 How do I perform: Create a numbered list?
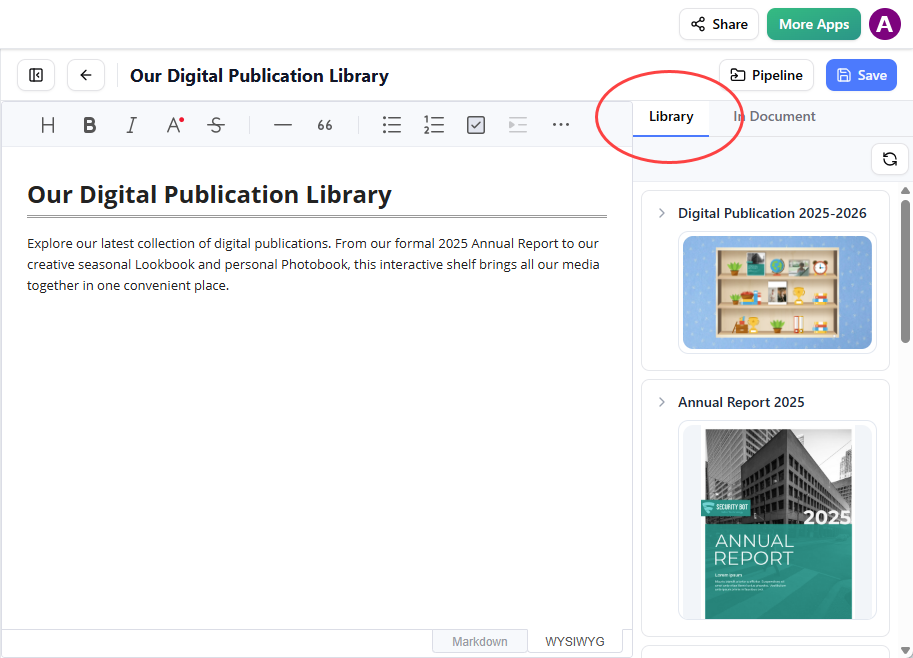pyautogui.click(x=434, y=125)
